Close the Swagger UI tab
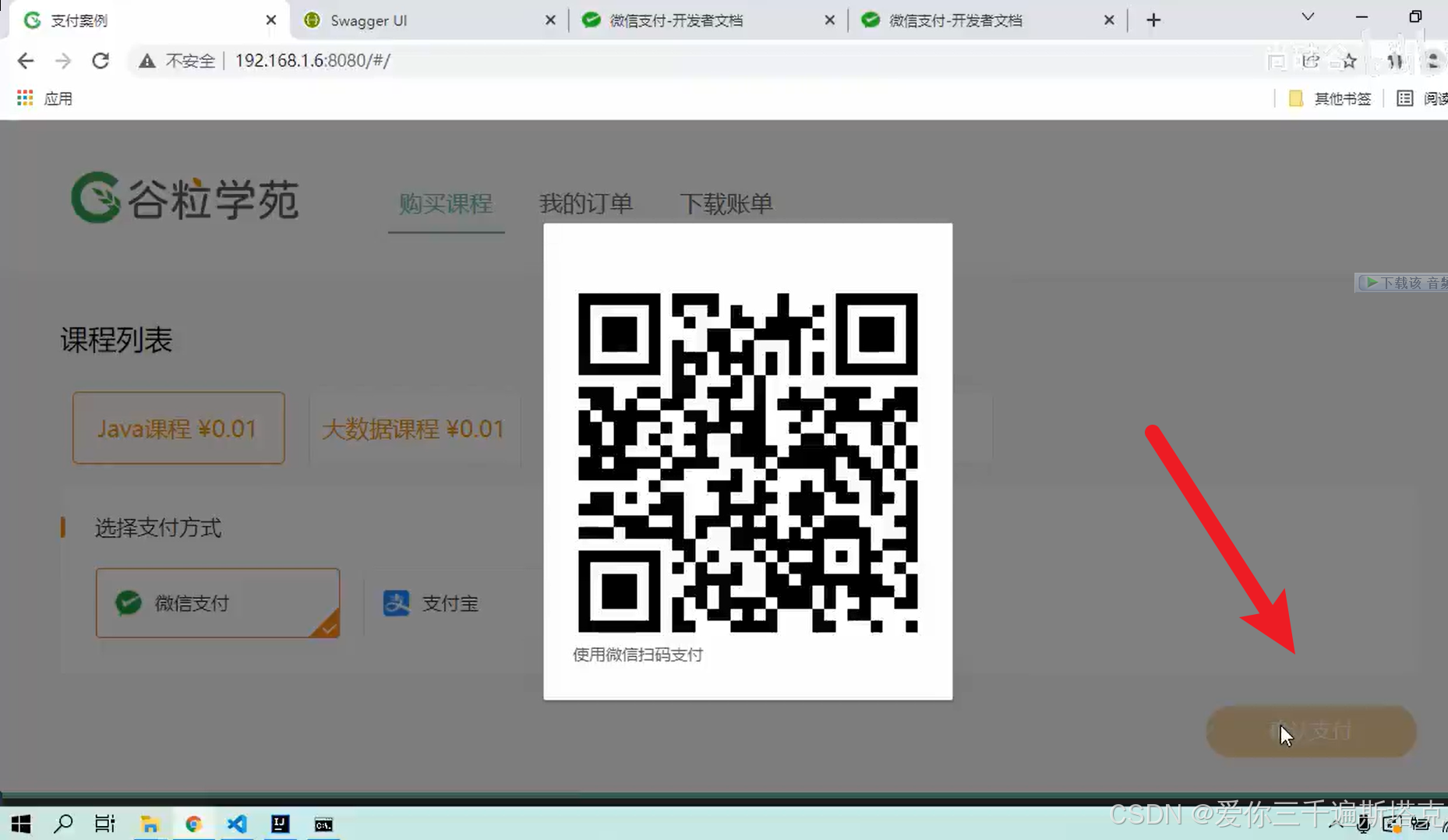Image resolution: width=1448 pixels, height=840 pixels. click(550, 20)
